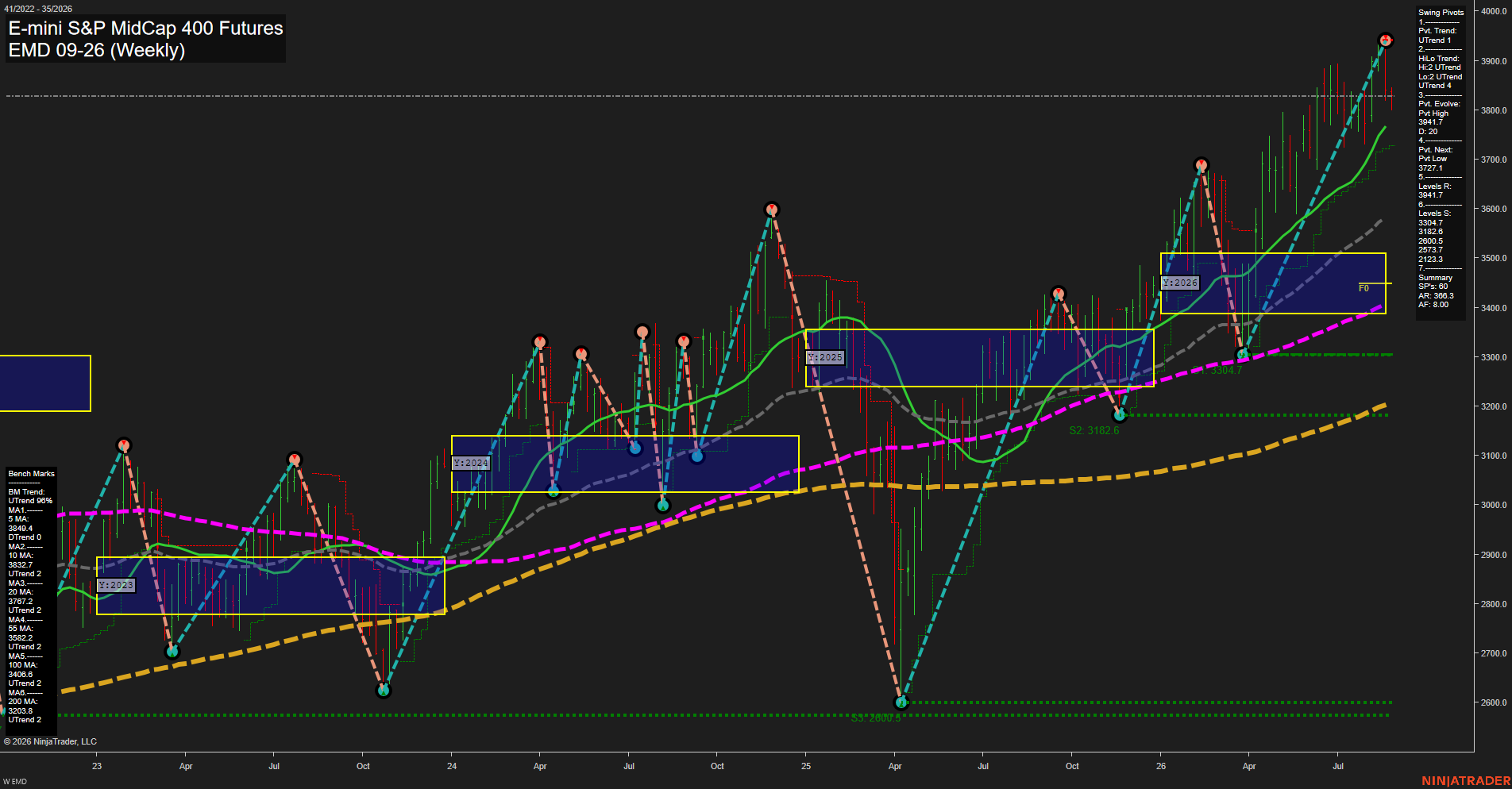Click the BM Trend: label
1512x789 pixels.
[x=26, y=492]
